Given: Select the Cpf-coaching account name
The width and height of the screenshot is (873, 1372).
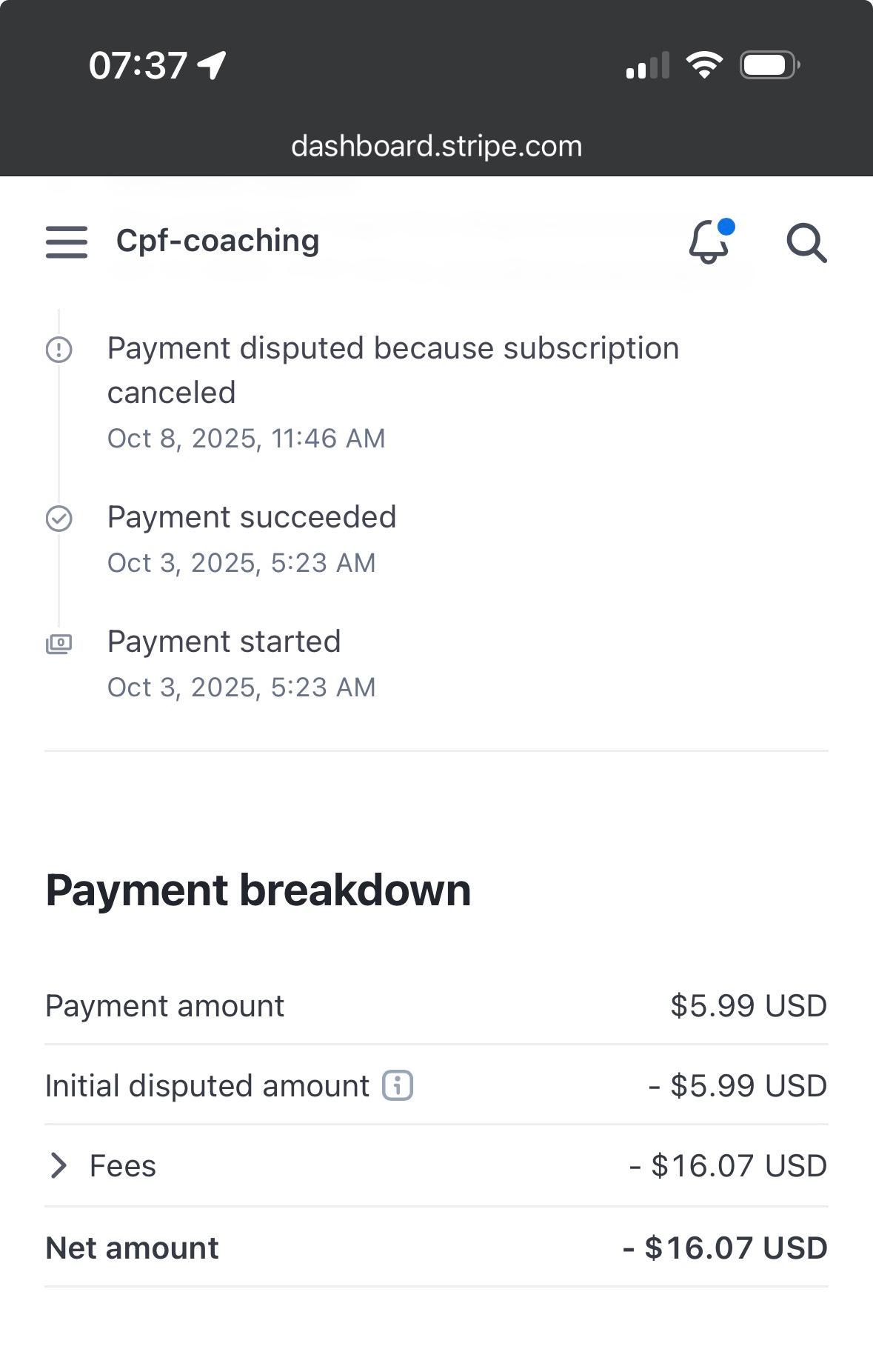Looking at the screenshot, I should click(218, 241).
